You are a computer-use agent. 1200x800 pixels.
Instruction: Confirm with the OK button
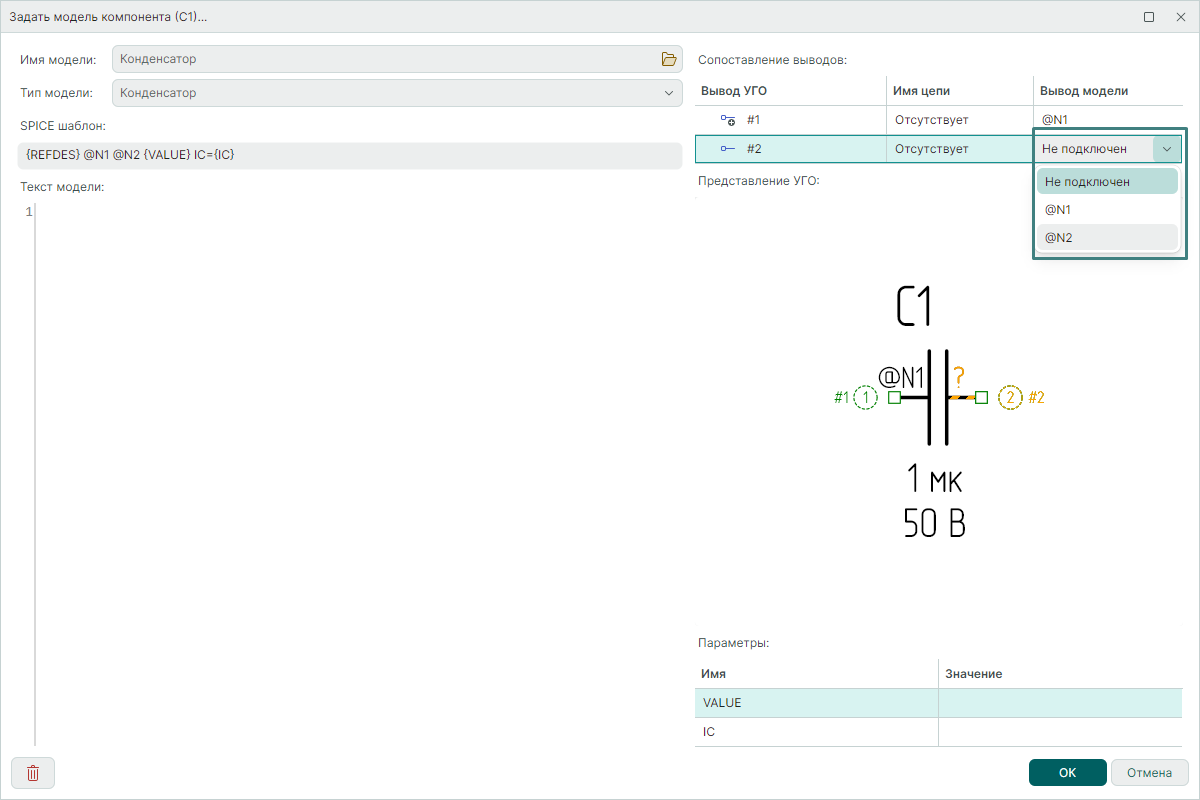1067,773
